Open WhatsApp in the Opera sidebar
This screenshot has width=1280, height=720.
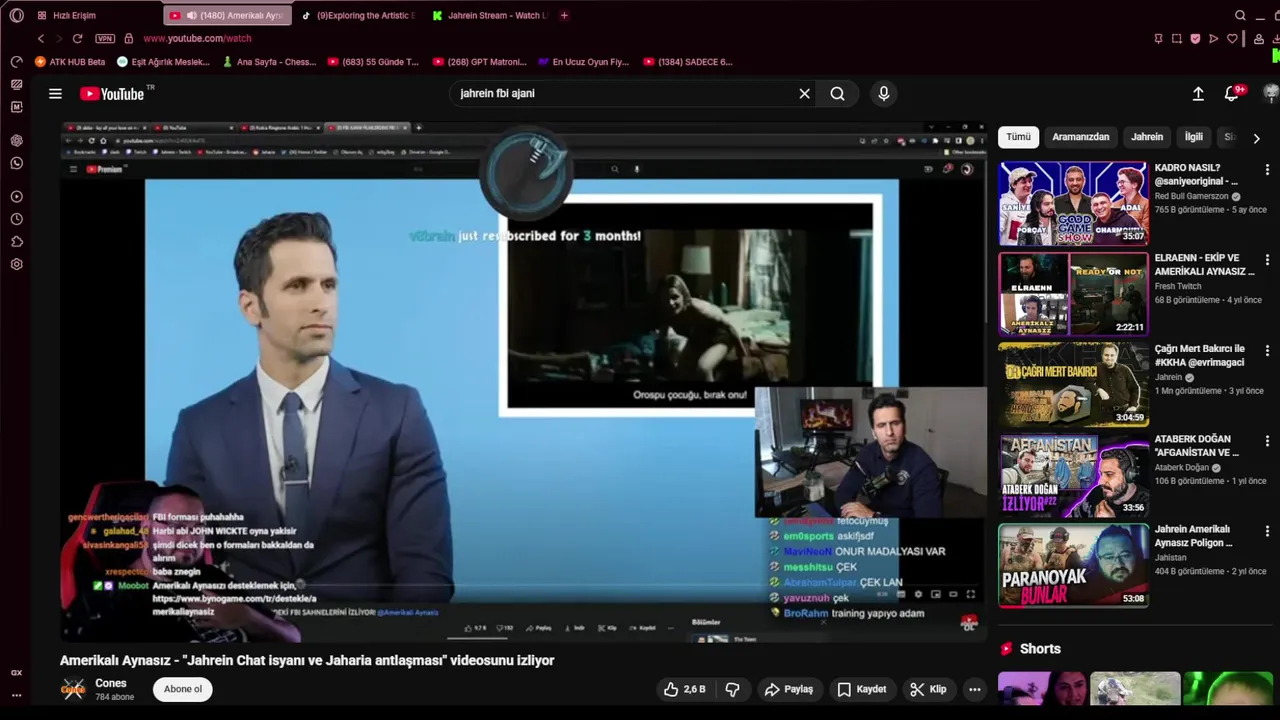(16, 162)
